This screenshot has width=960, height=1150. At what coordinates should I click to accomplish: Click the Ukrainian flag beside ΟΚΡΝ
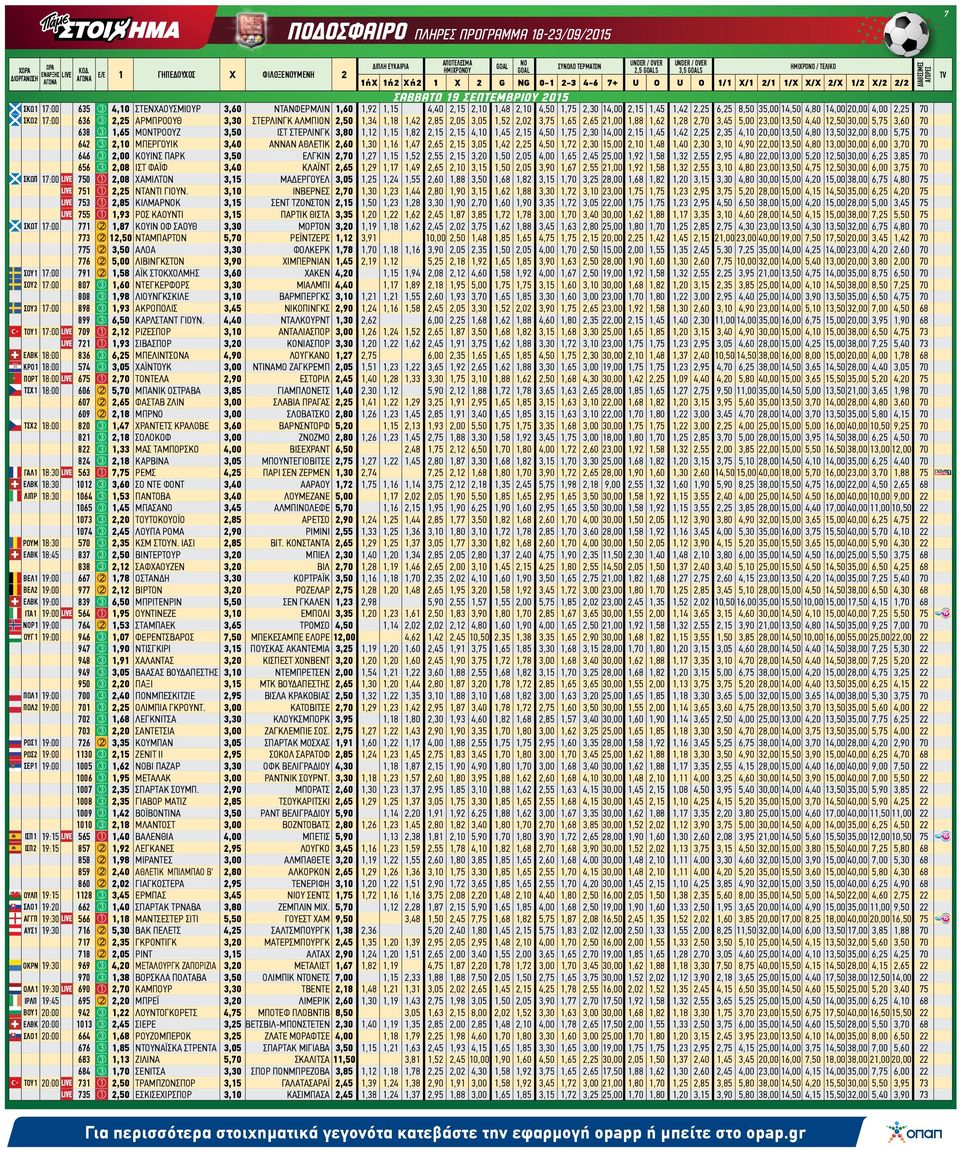pyautogui.click(x=15, y=965)
